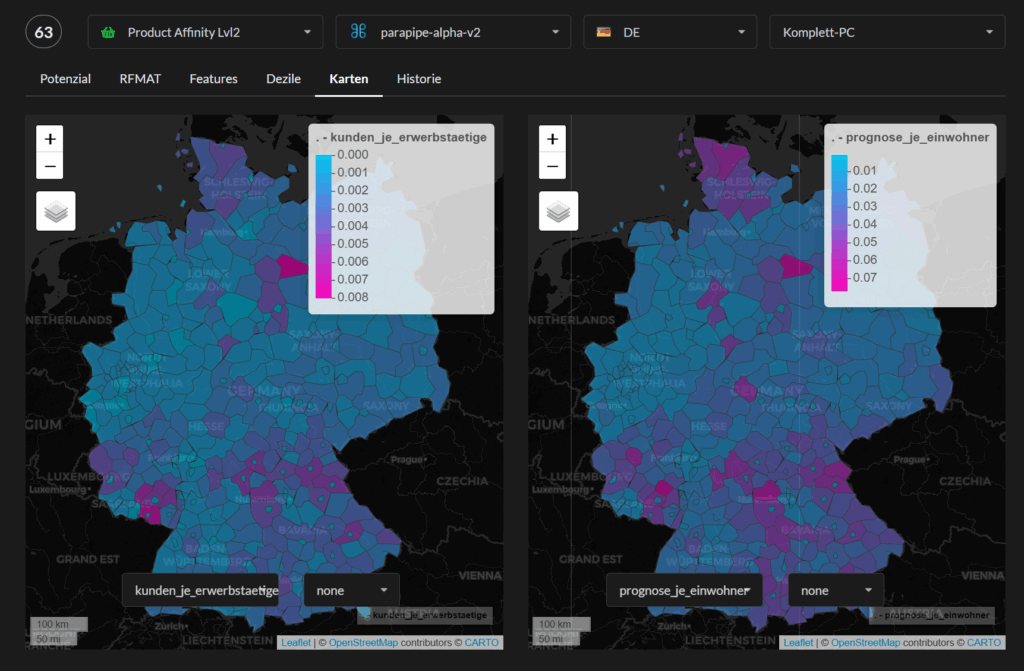Open the Dezile tab
1024x671 pixels.
click(x=283, y=79)
